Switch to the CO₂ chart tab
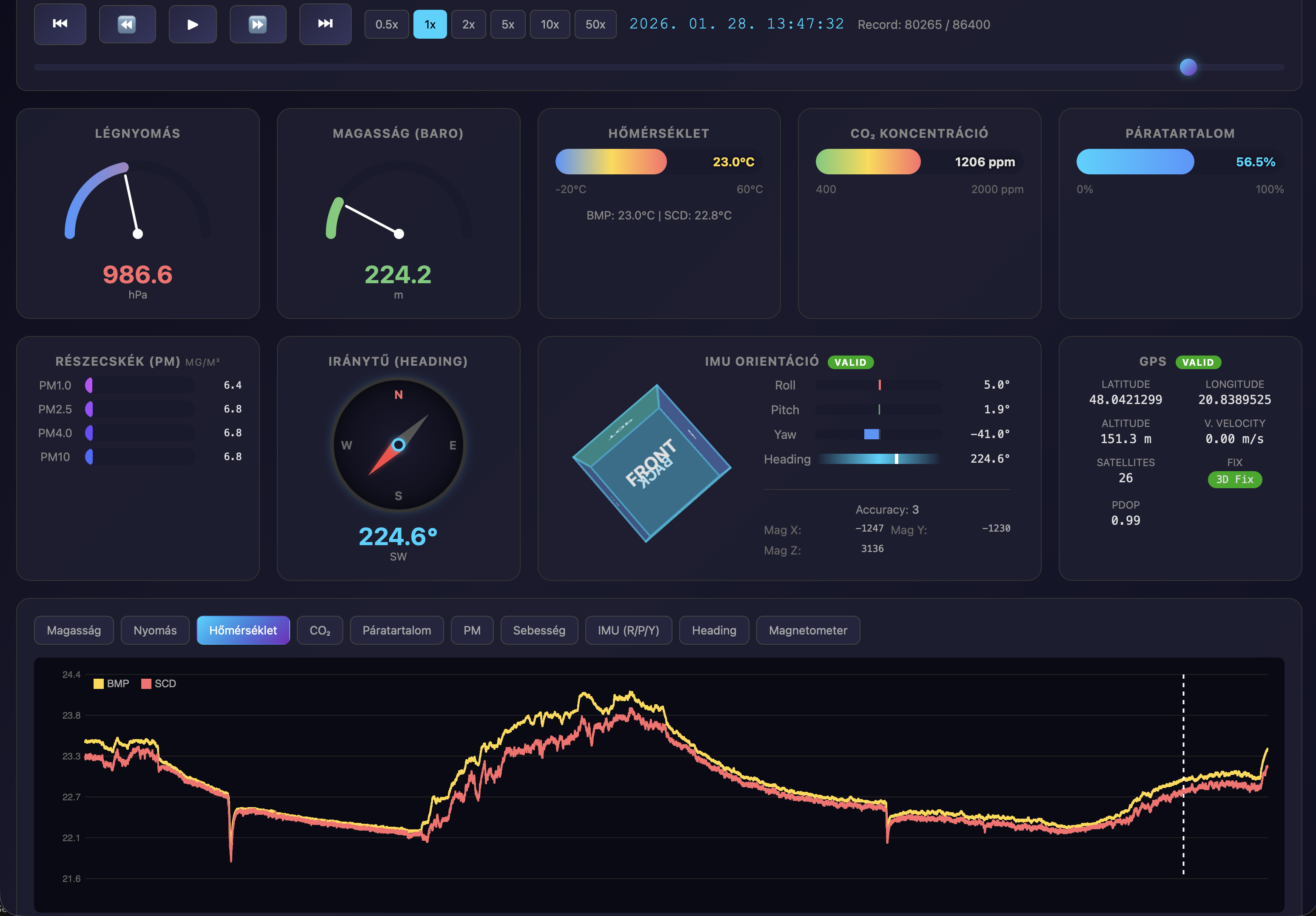This screenshot has width=1316, height=916. 319,630
